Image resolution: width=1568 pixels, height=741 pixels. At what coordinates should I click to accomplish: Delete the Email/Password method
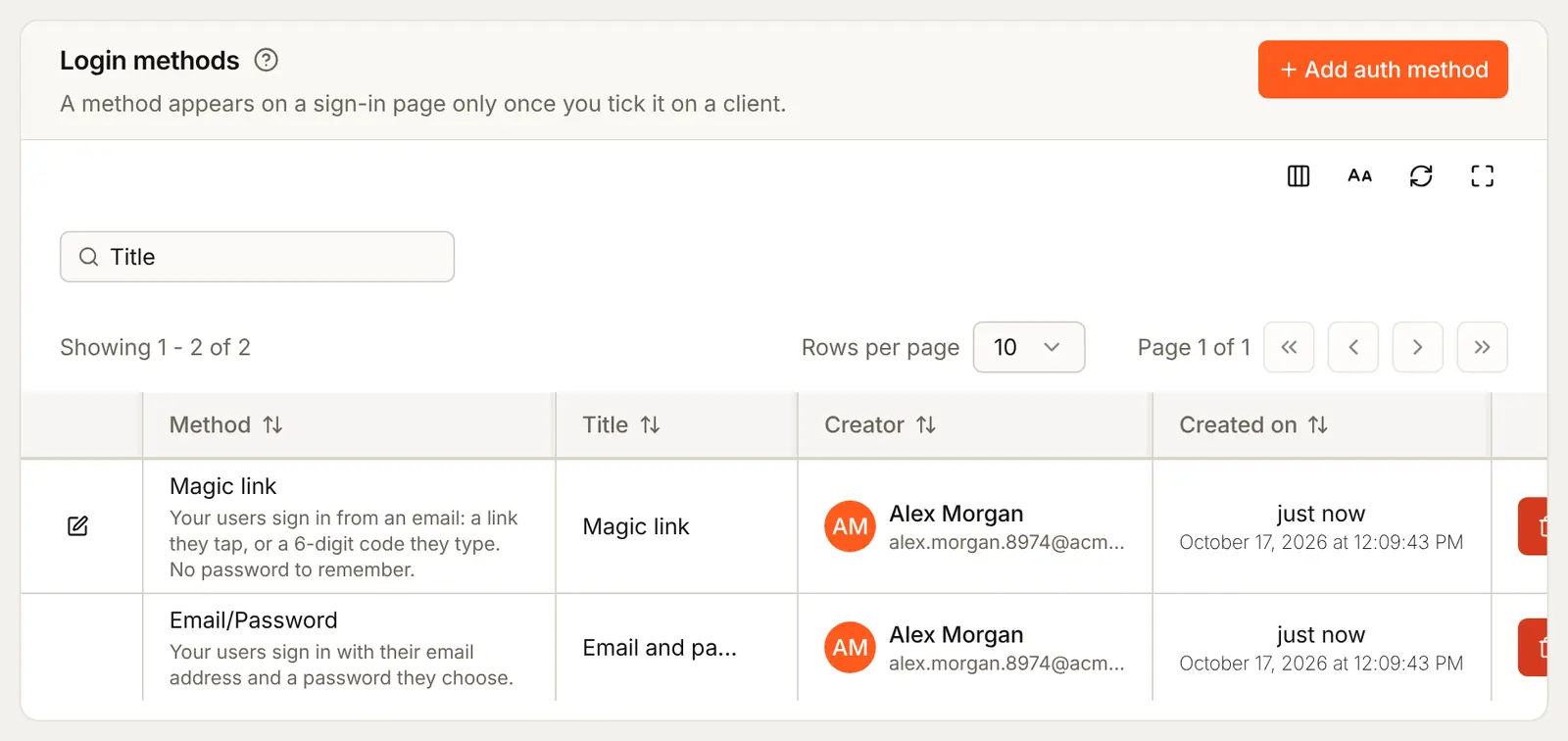pyautogui.click(x=1534, y=647)
